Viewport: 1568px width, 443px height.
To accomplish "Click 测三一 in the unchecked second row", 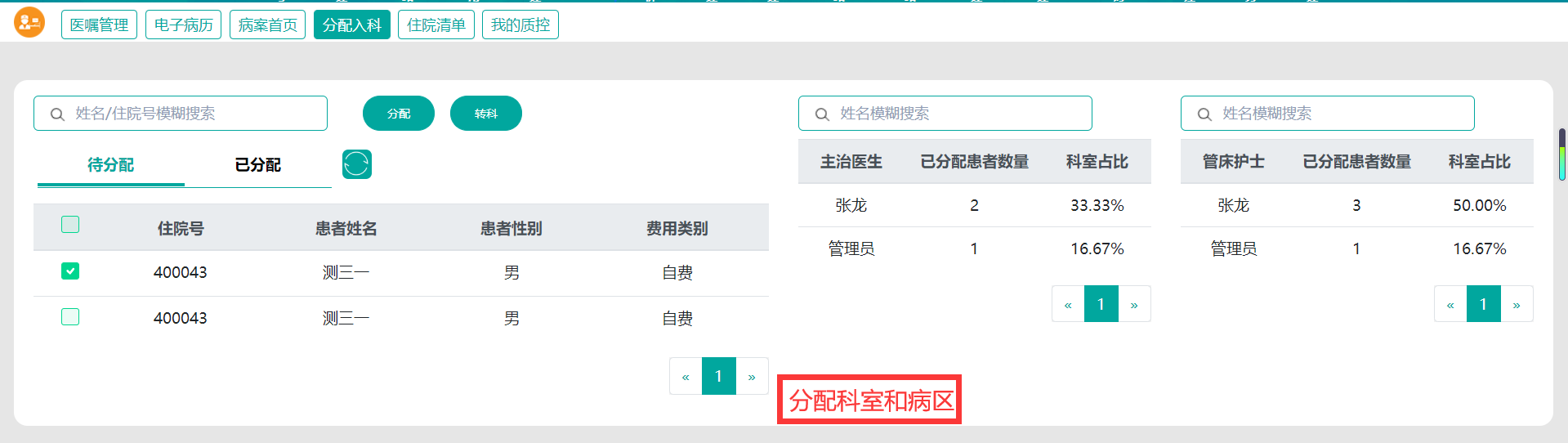I will pyautogui.click(x=346, y=318).
